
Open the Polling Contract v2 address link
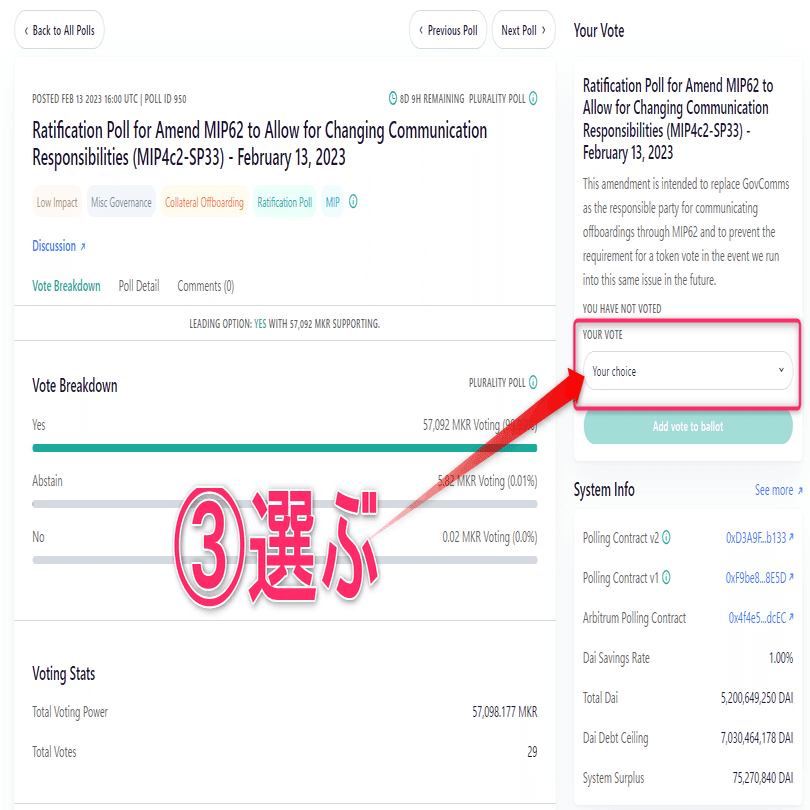[x=757, y=537]
